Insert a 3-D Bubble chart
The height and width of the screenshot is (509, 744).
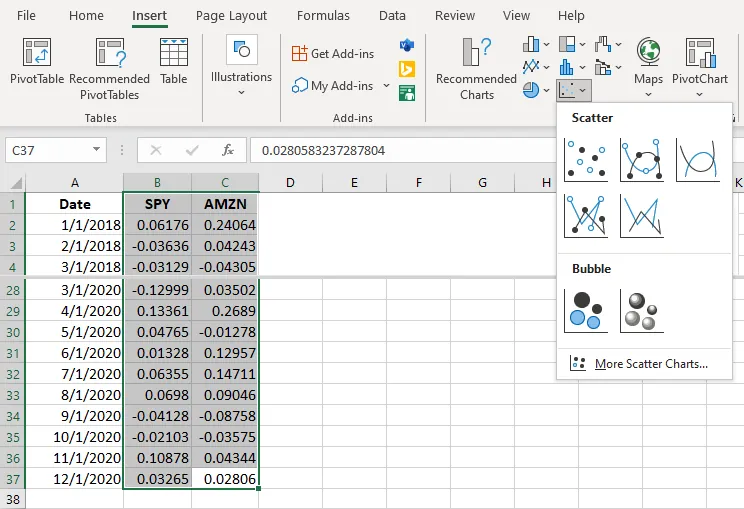(641, 310)
